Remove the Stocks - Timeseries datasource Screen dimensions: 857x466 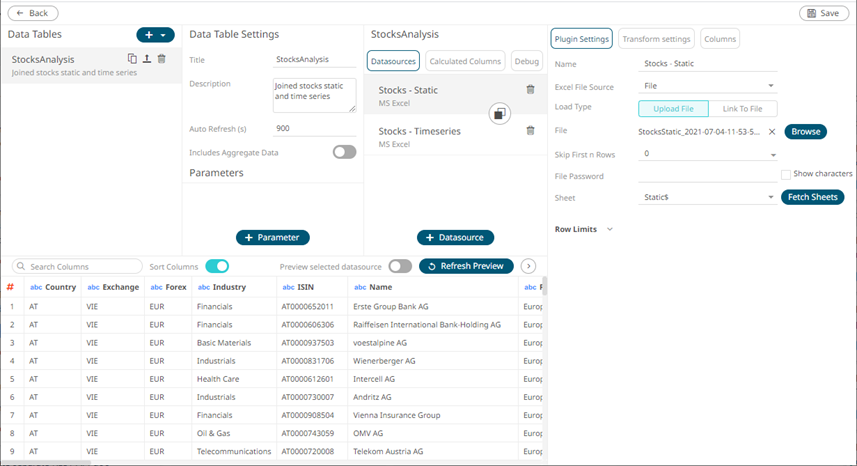click(530, 130)
